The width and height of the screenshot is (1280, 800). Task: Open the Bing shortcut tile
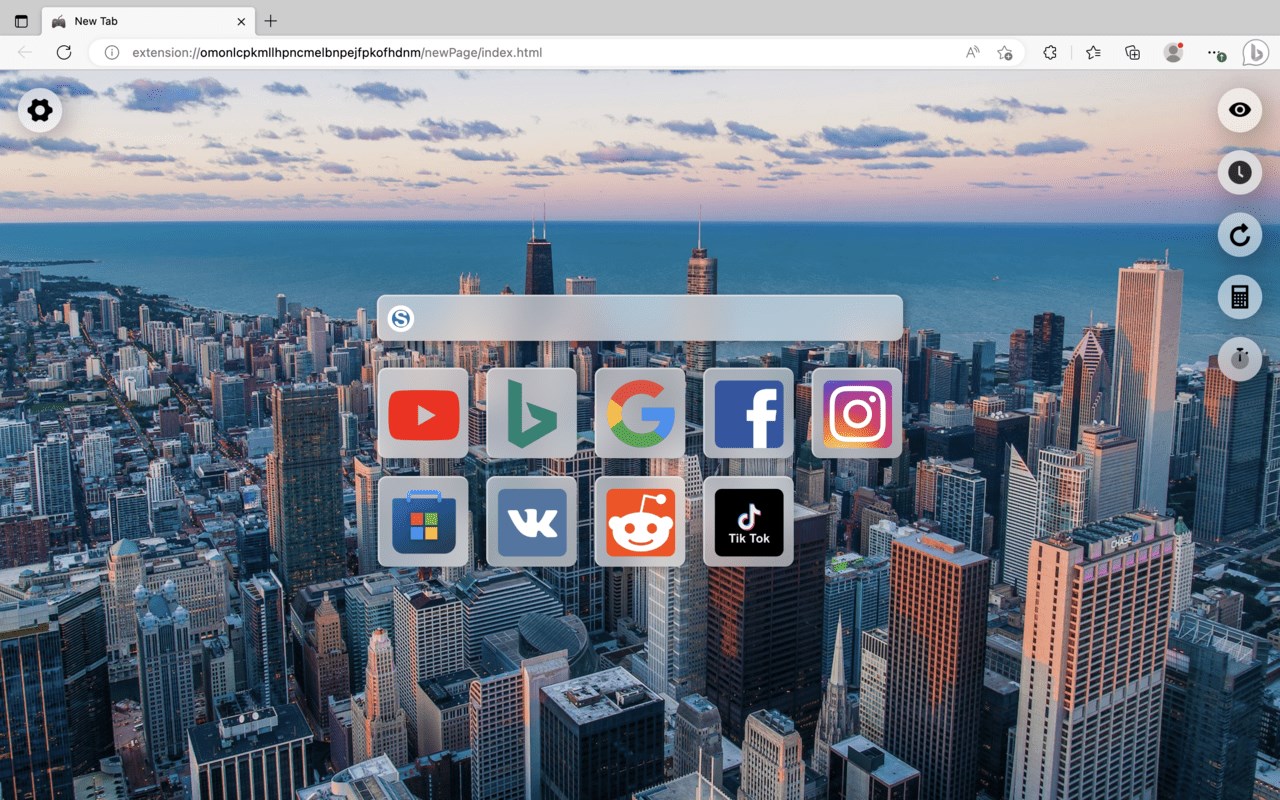click(x=531, y=413)
